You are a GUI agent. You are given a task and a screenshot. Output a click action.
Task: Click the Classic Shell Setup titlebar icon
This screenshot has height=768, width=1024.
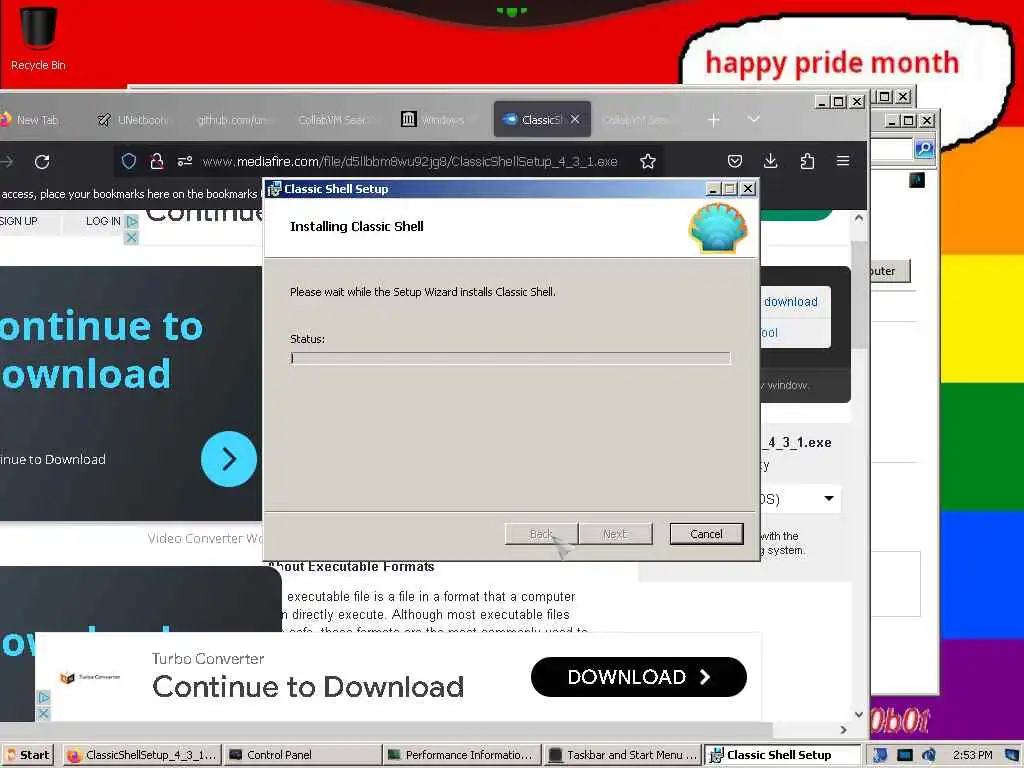pyautogui.click(x=274, y=189)
